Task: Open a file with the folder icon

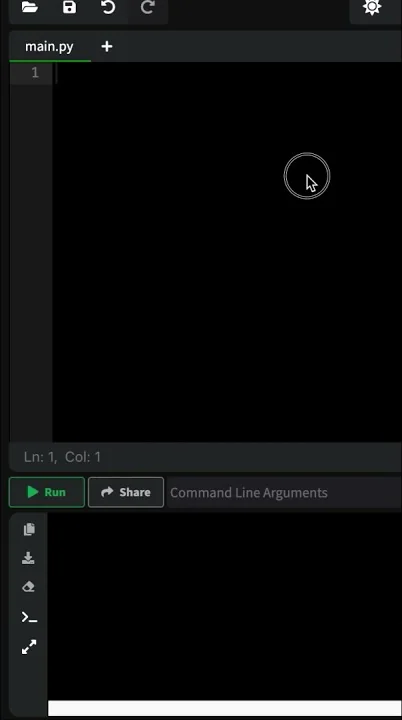Action: click(30, 7)
